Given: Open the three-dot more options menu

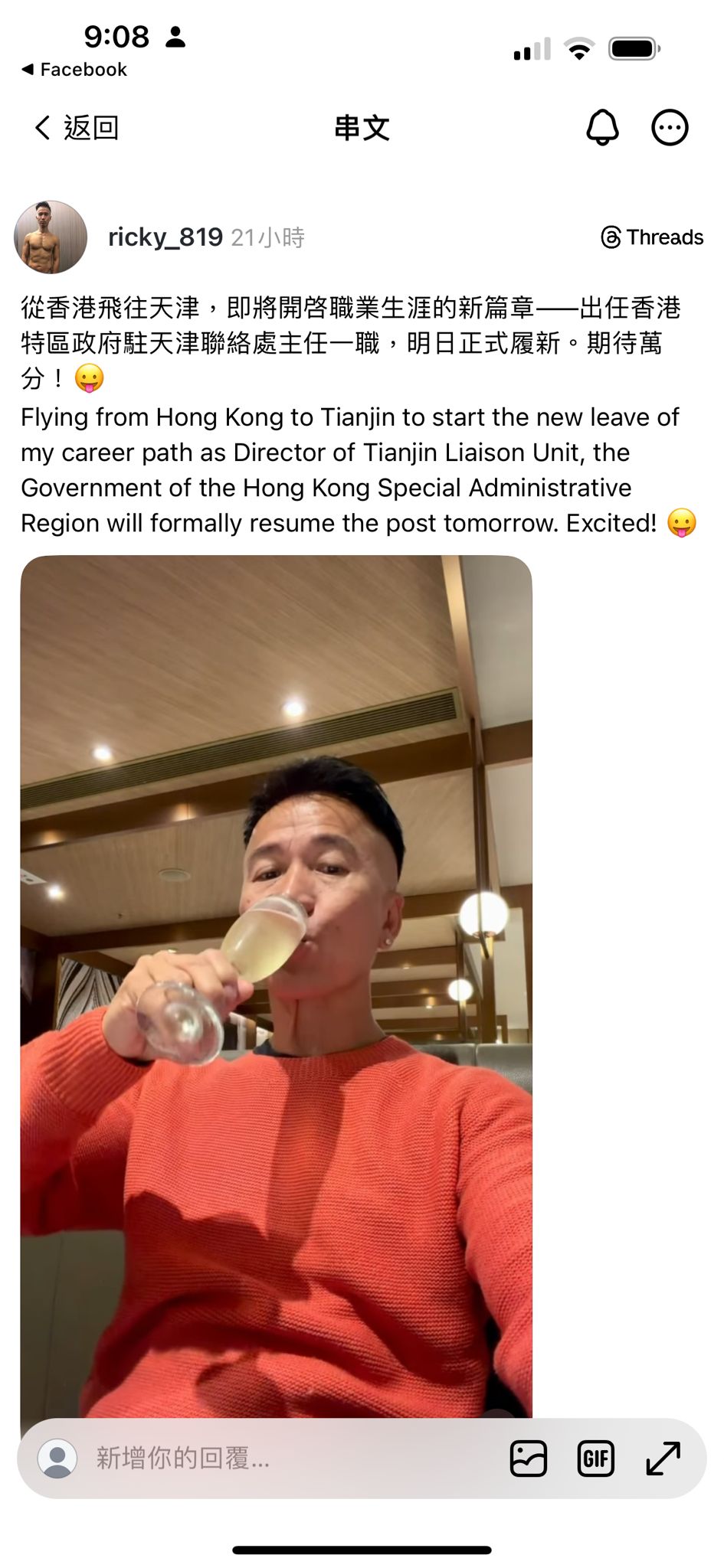Looking at the screenshot, I should click(x=670, y=128).
